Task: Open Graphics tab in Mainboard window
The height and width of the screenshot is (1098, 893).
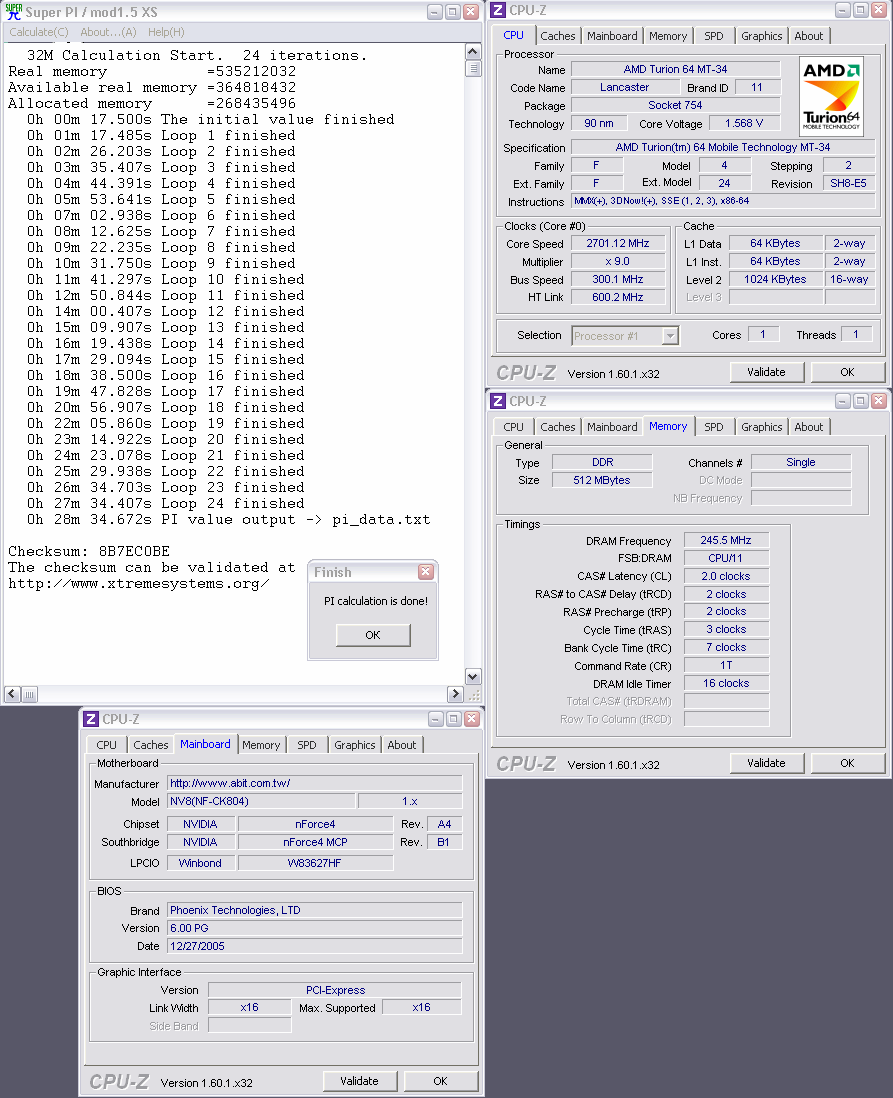Action: click(x=354, y=745)
